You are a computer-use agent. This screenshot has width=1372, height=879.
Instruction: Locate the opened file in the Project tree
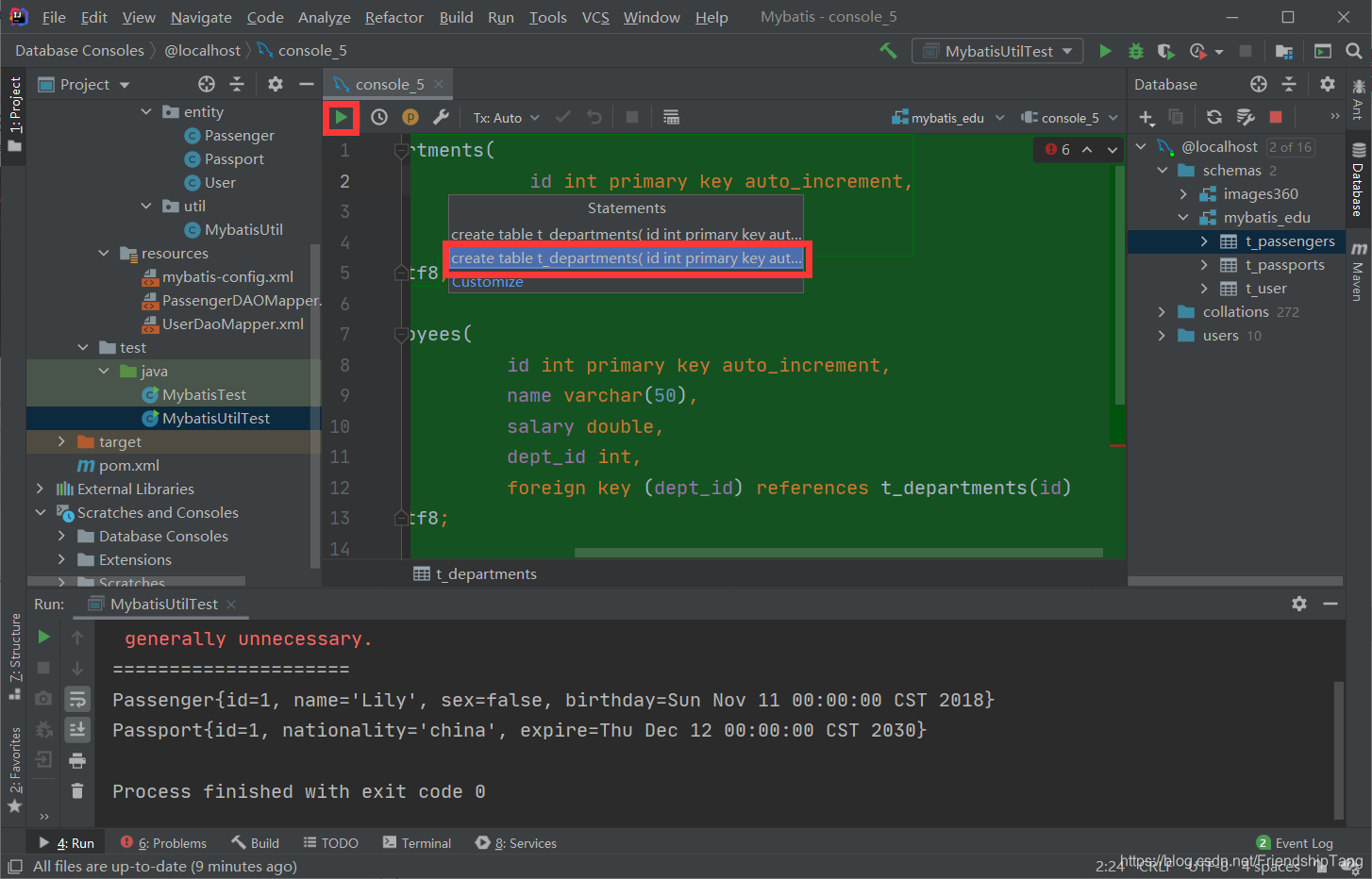pos(207,84)
